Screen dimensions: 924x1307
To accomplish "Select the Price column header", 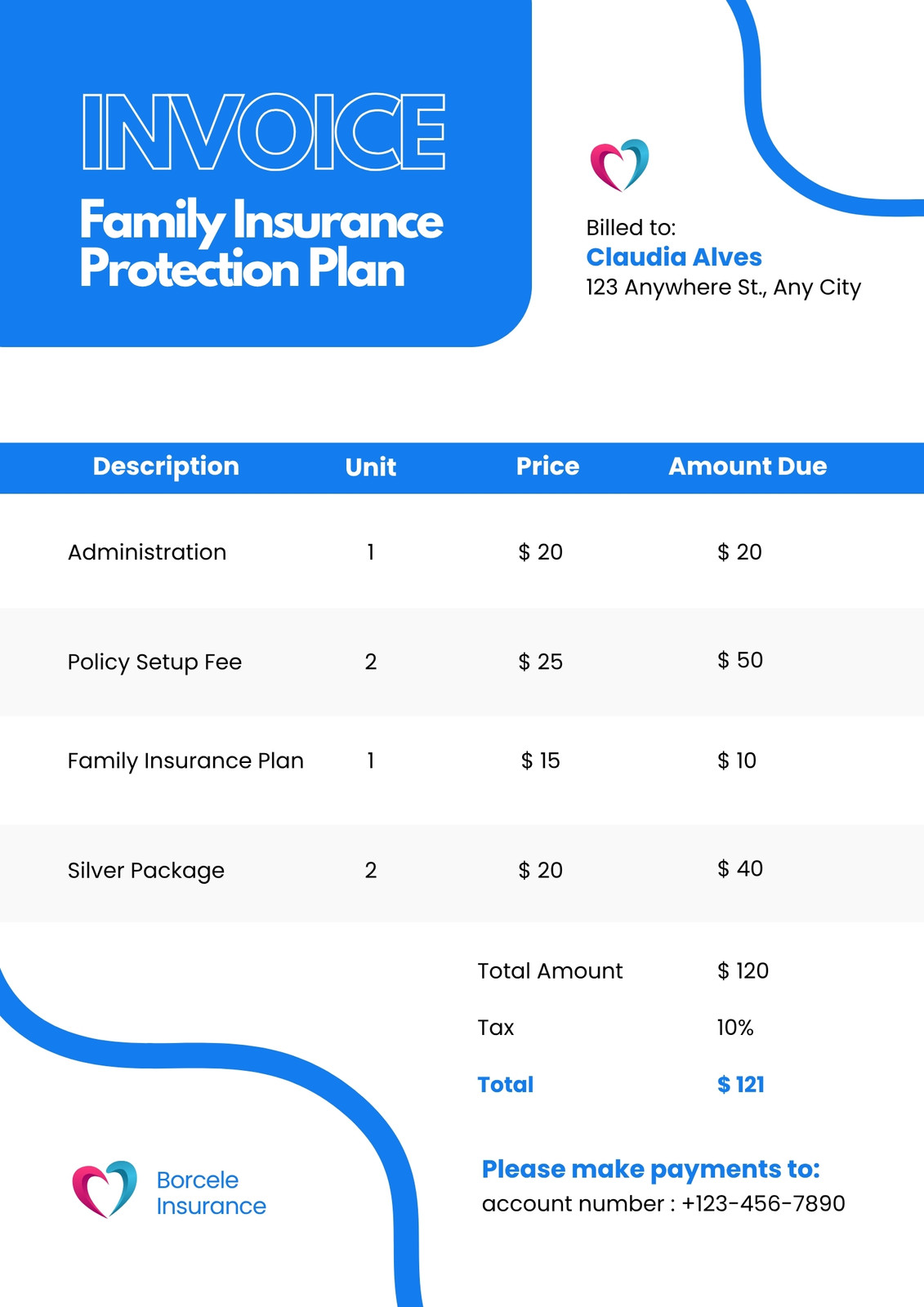I will click(x=547, y=466).
